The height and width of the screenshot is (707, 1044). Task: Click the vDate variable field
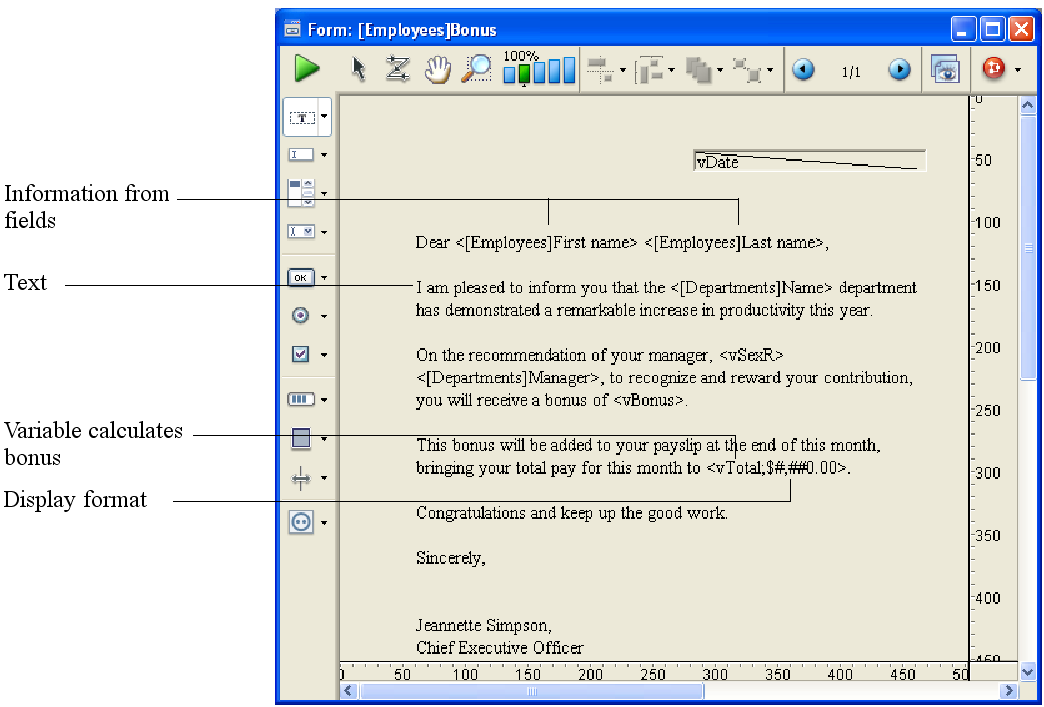[809, 160]
